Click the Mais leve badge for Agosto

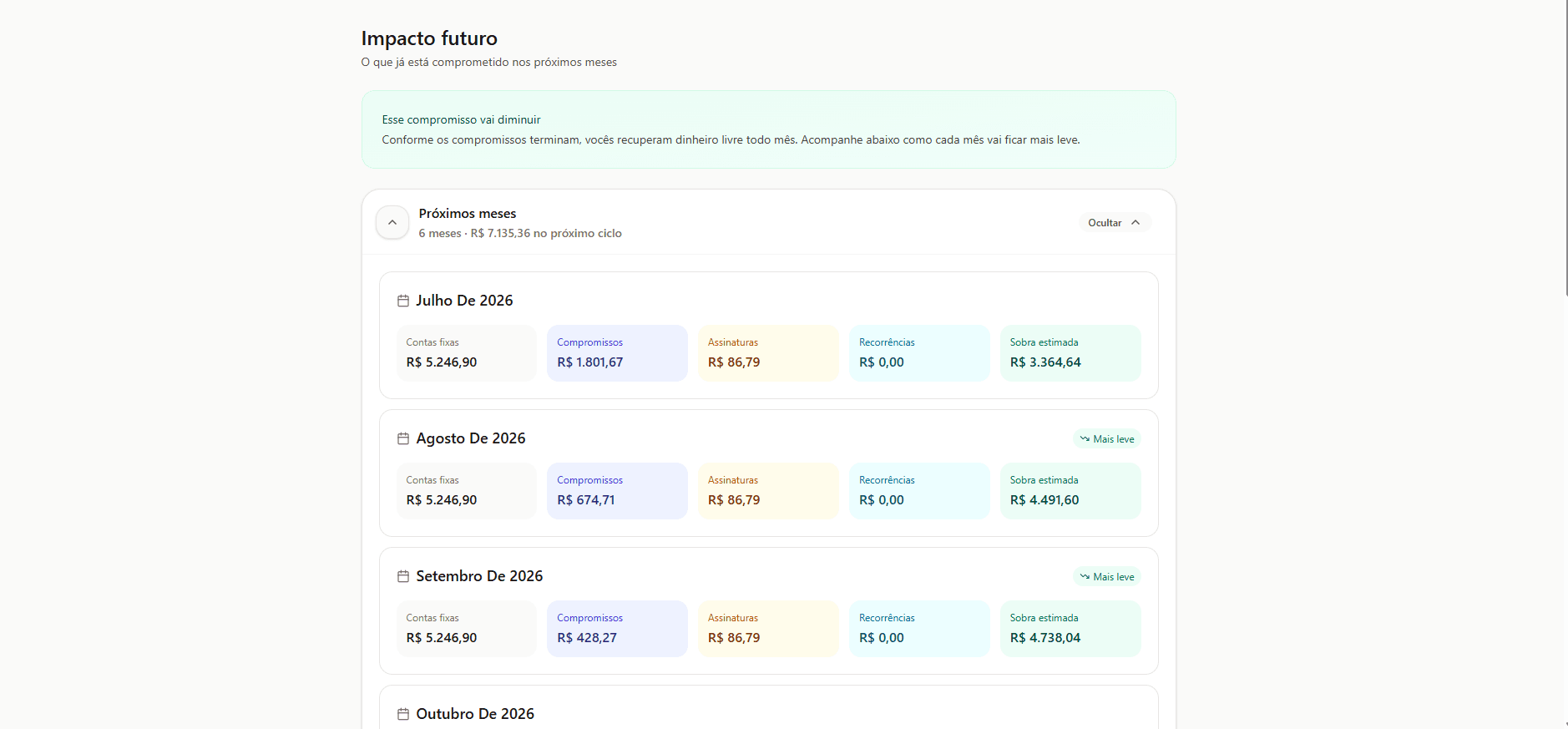pos(1107,439)
